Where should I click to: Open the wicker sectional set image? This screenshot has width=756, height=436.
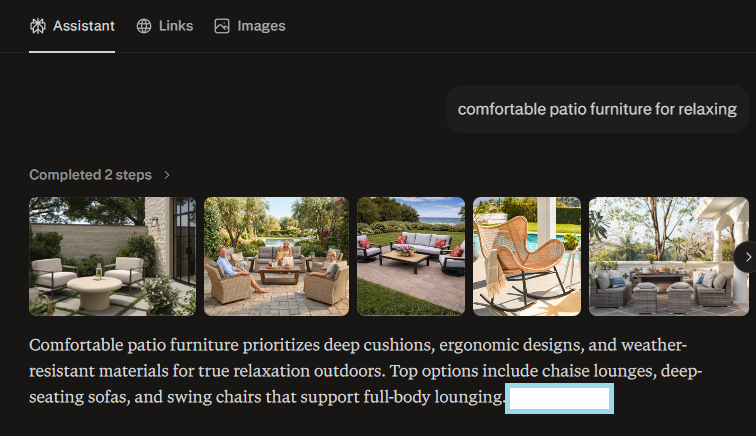point(669,257)
